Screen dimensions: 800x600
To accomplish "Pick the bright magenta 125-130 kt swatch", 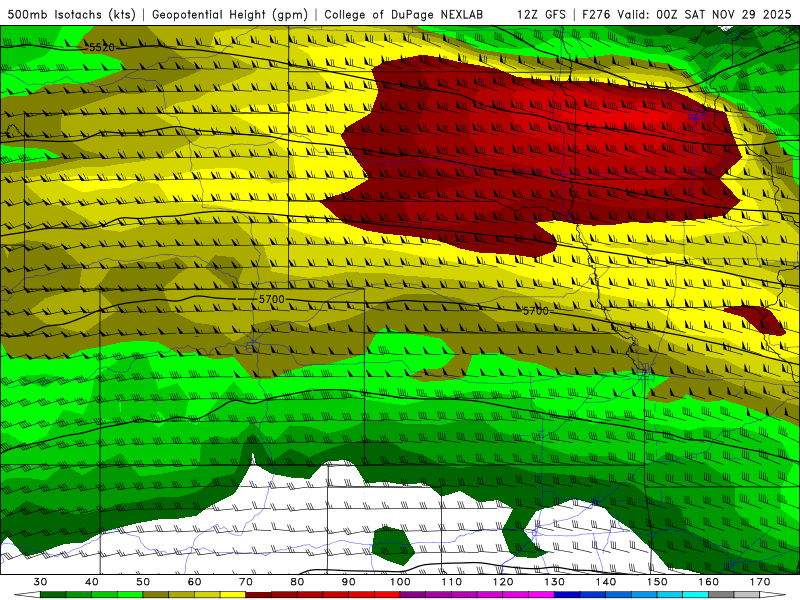I will (x=541, y=595).
